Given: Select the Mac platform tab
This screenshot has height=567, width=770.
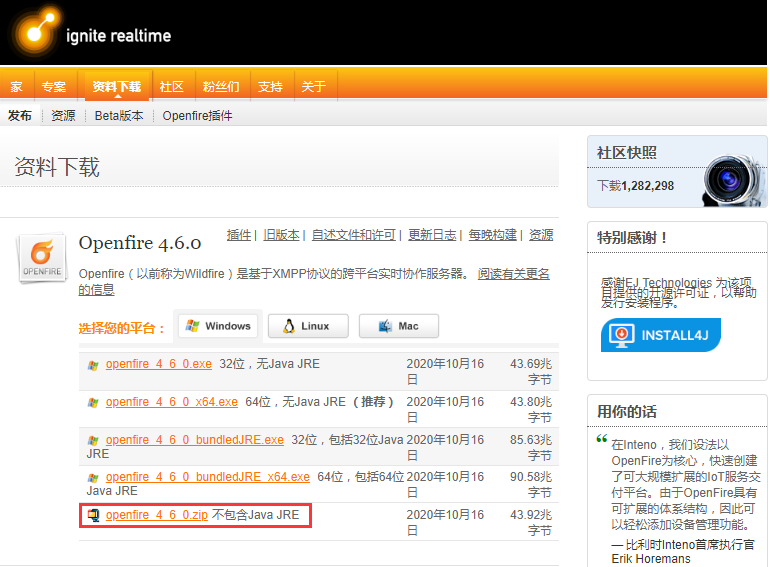Looking at the screenshot, I should (x=399, y=326).
